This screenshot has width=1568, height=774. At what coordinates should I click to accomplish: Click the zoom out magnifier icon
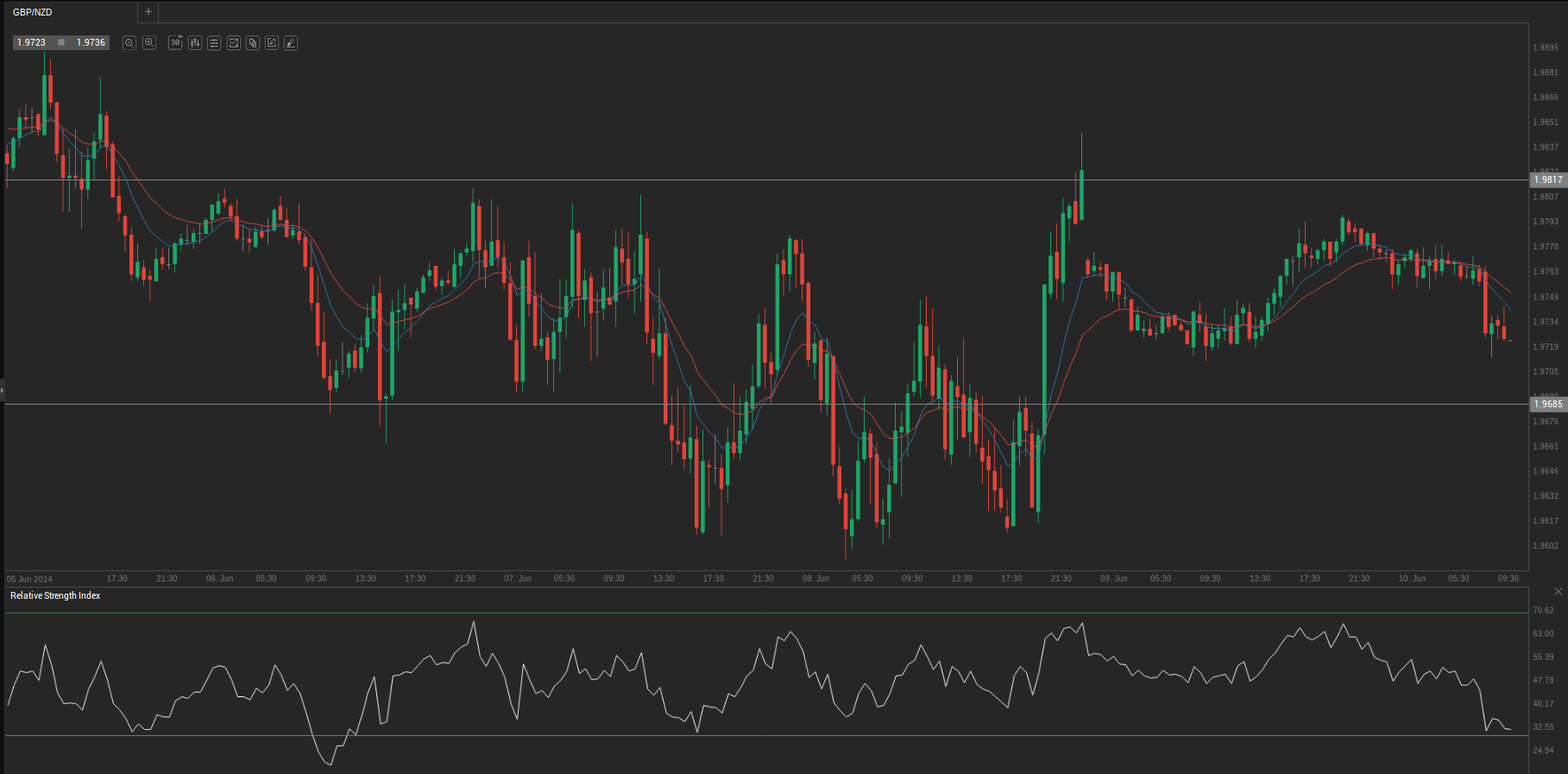click(129, 42)
